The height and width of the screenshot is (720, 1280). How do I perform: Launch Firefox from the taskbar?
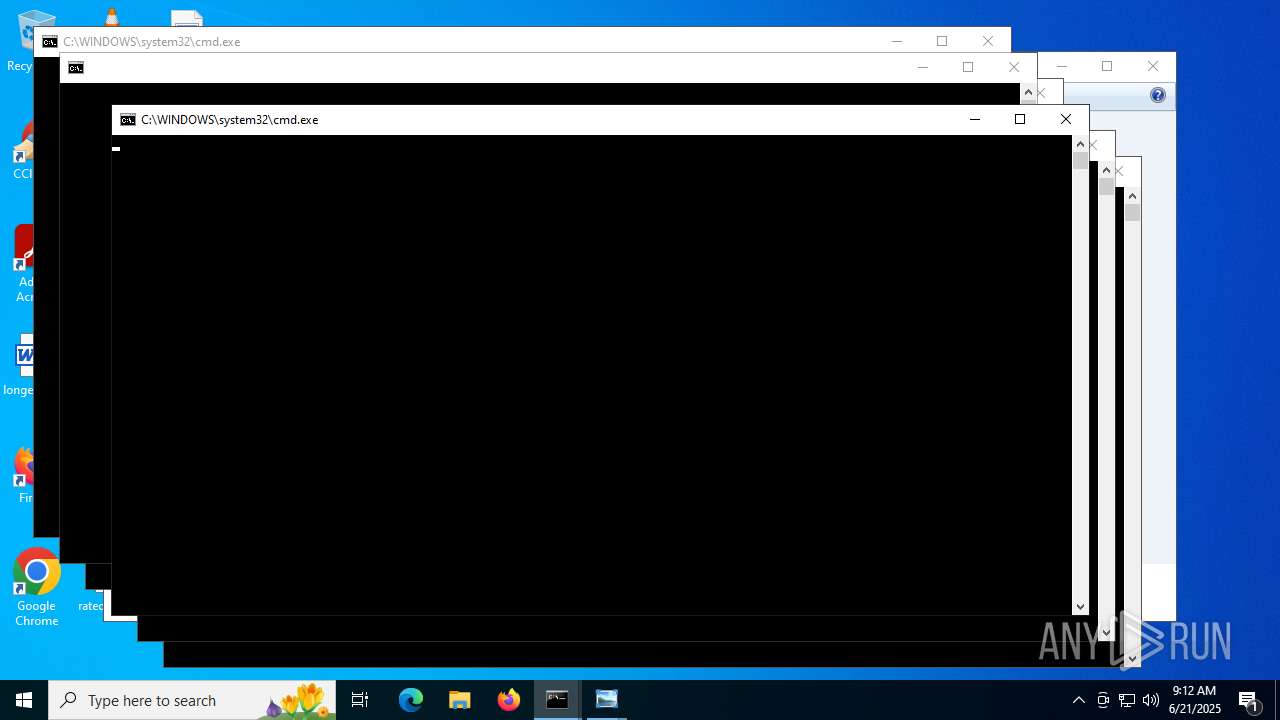509,700
